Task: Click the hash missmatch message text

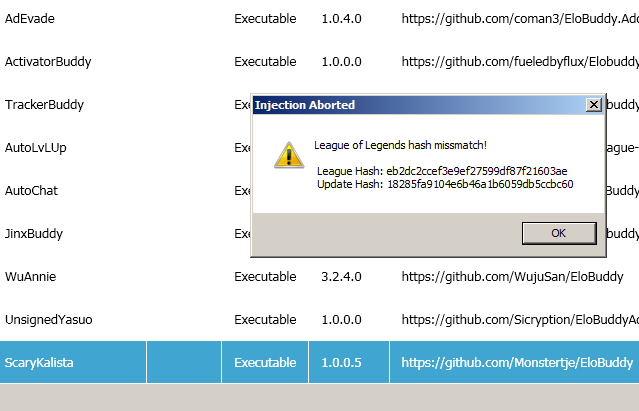Action: pos(401,145)
